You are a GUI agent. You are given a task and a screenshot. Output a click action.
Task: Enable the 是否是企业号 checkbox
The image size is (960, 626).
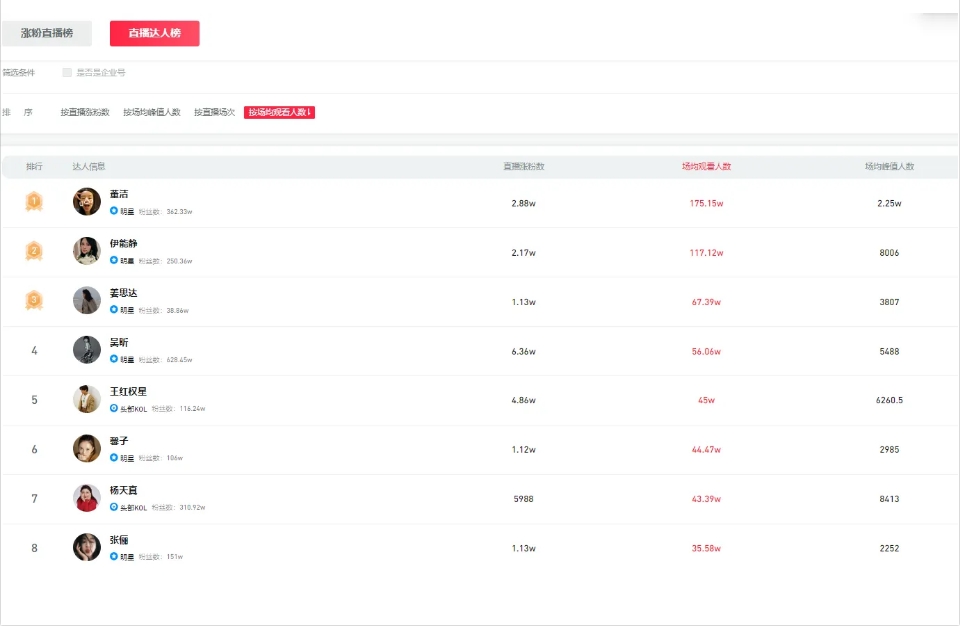[67, 73]
